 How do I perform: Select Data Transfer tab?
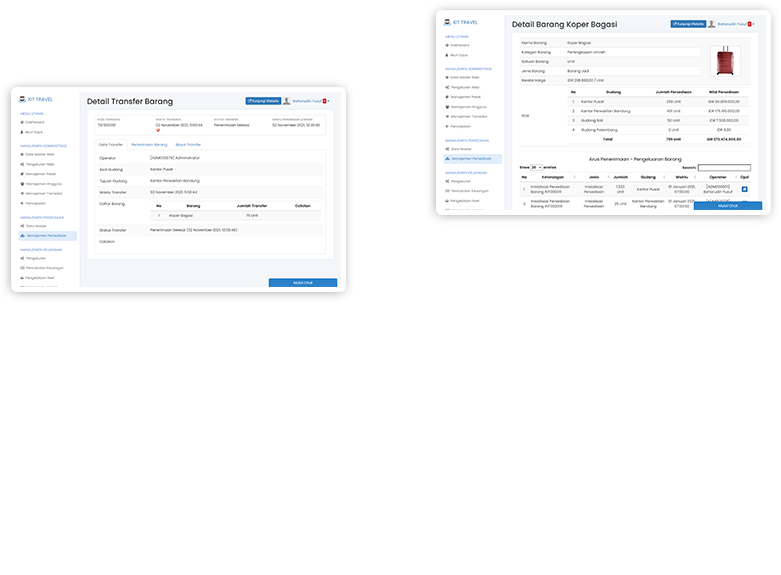(x=110, y=145)
